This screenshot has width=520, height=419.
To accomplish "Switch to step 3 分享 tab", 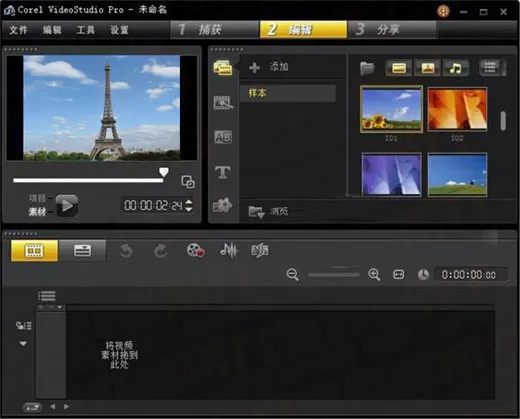I will click(392, 30).
